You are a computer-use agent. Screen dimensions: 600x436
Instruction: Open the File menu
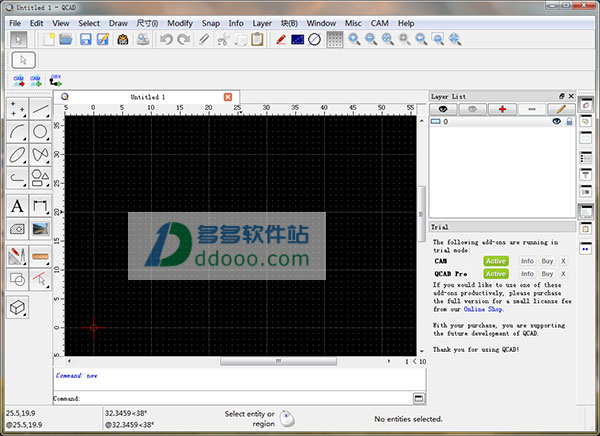[15, 23]
